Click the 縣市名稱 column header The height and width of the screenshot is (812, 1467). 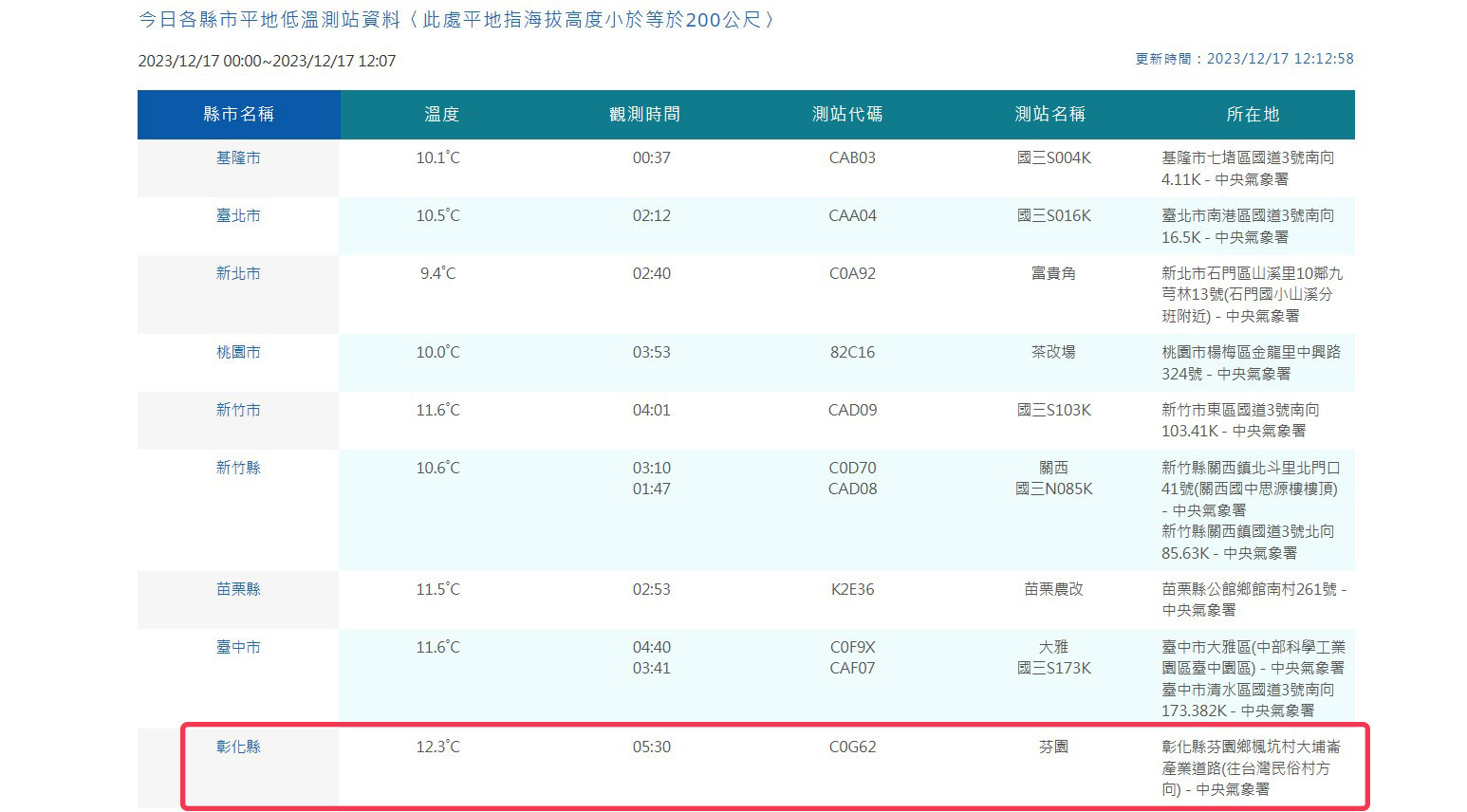coord(238,115)
